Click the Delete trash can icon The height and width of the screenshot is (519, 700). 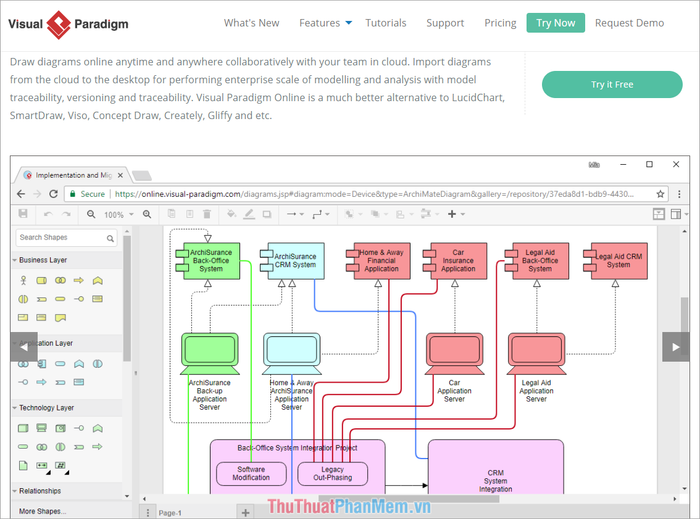click(x=207, y=214)
